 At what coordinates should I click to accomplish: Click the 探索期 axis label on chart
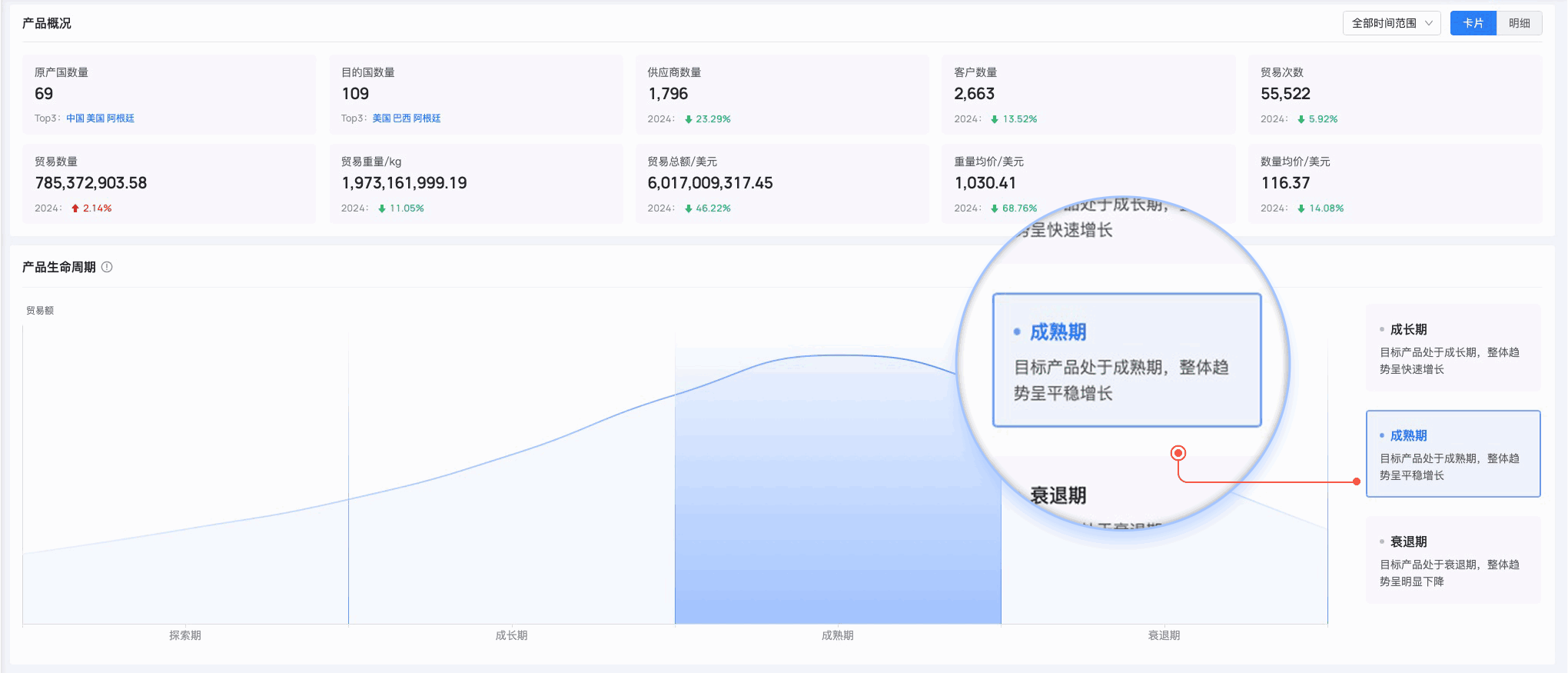185,635
